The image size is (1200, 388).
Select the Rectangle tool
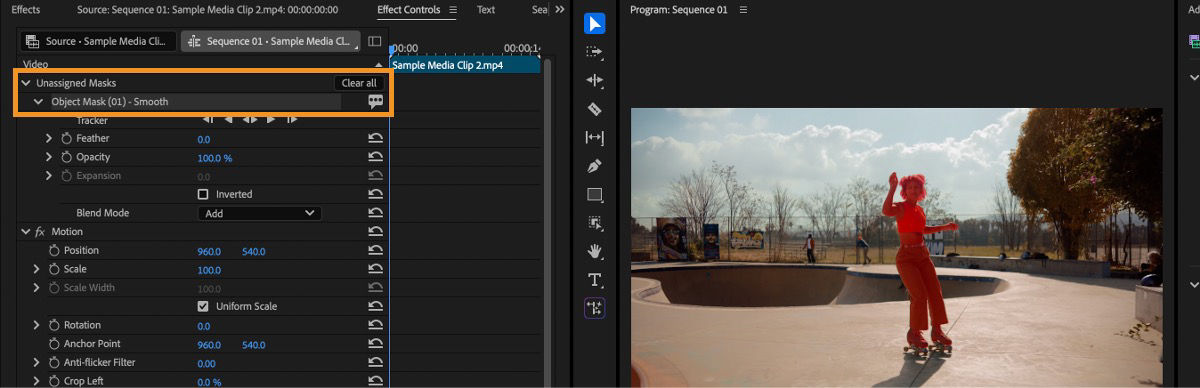[x=594, y=195]
